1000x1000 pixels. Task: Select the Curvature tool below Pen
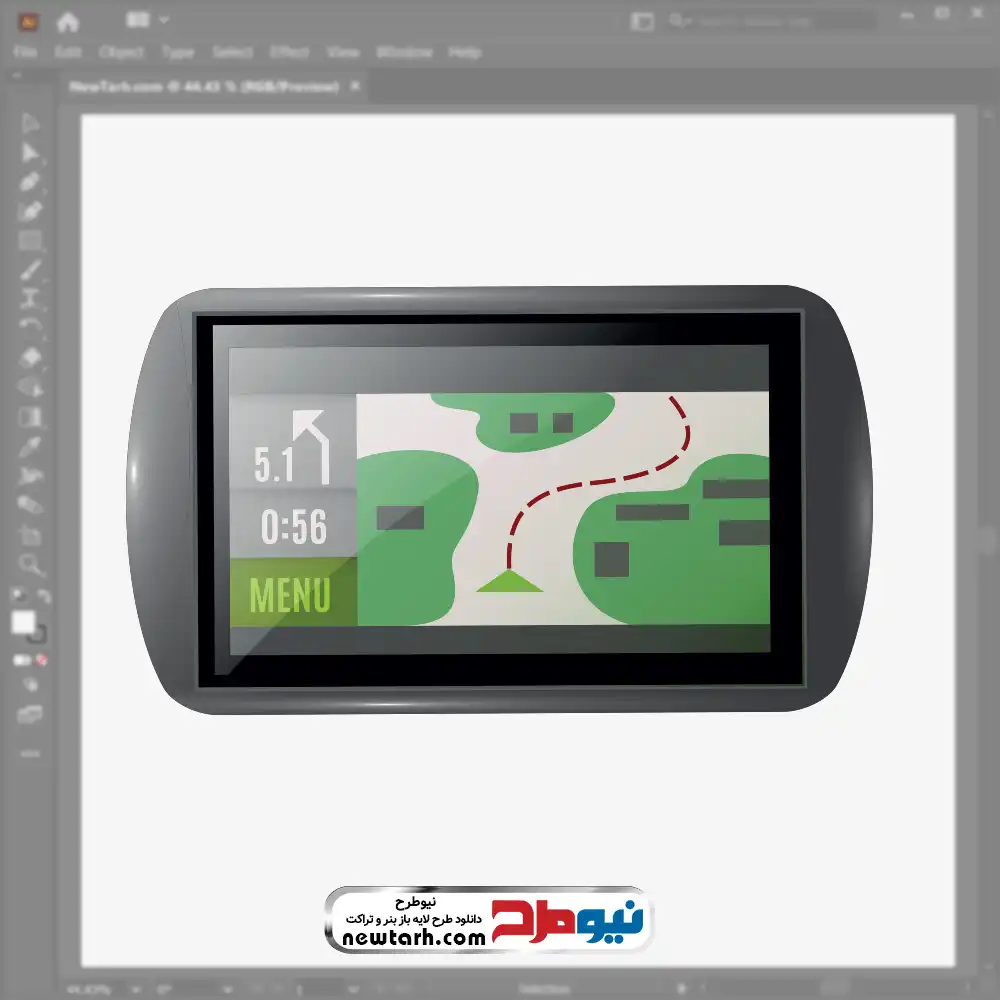[x=30, y=211]
